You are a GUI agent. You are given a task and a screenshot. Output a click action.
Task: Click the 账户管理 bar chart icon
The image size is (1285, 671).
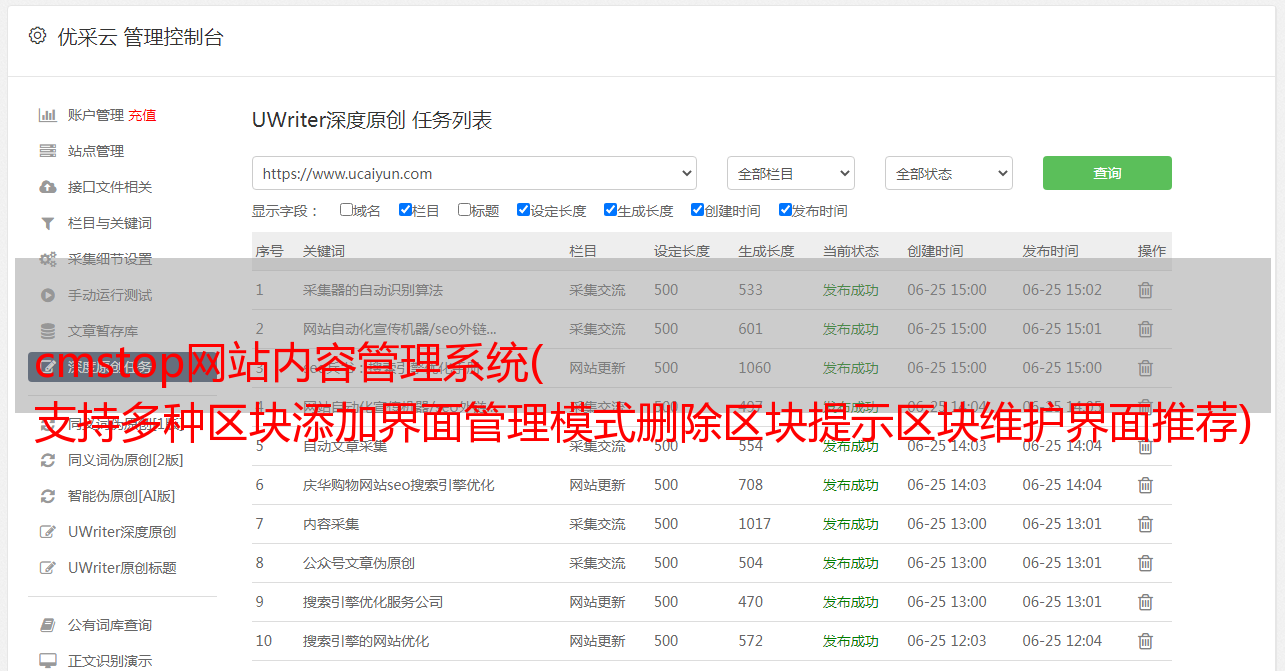pyautogui.click(x=47, y=115)
